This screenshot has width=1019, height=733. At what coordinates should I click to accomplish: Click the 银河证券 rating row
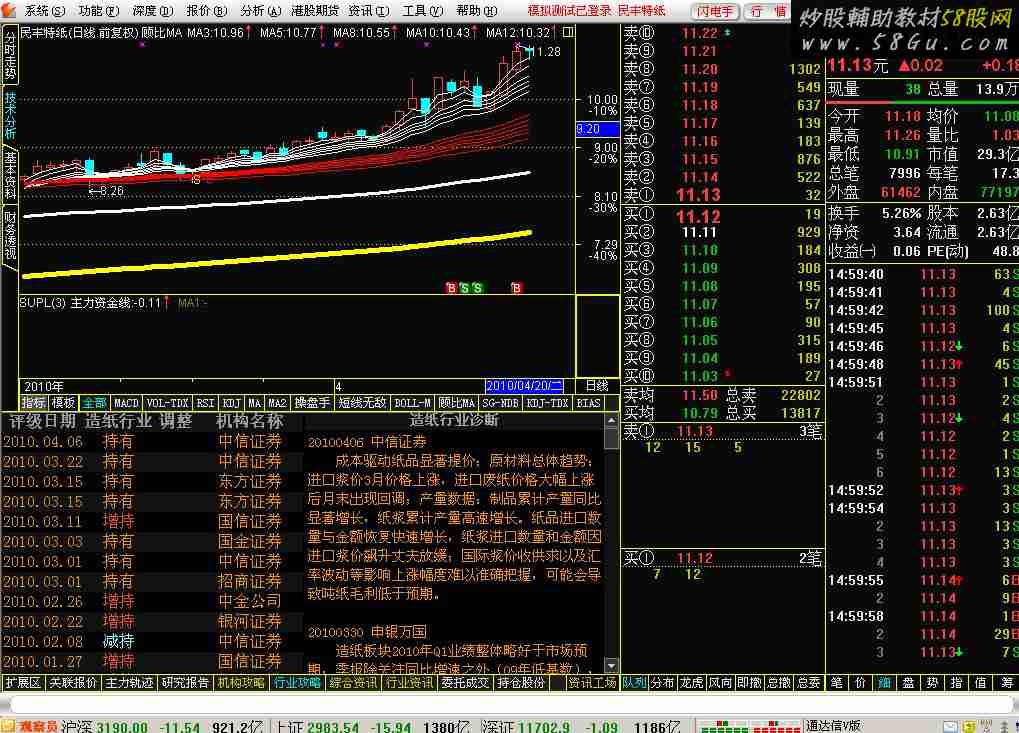point(151,621)
